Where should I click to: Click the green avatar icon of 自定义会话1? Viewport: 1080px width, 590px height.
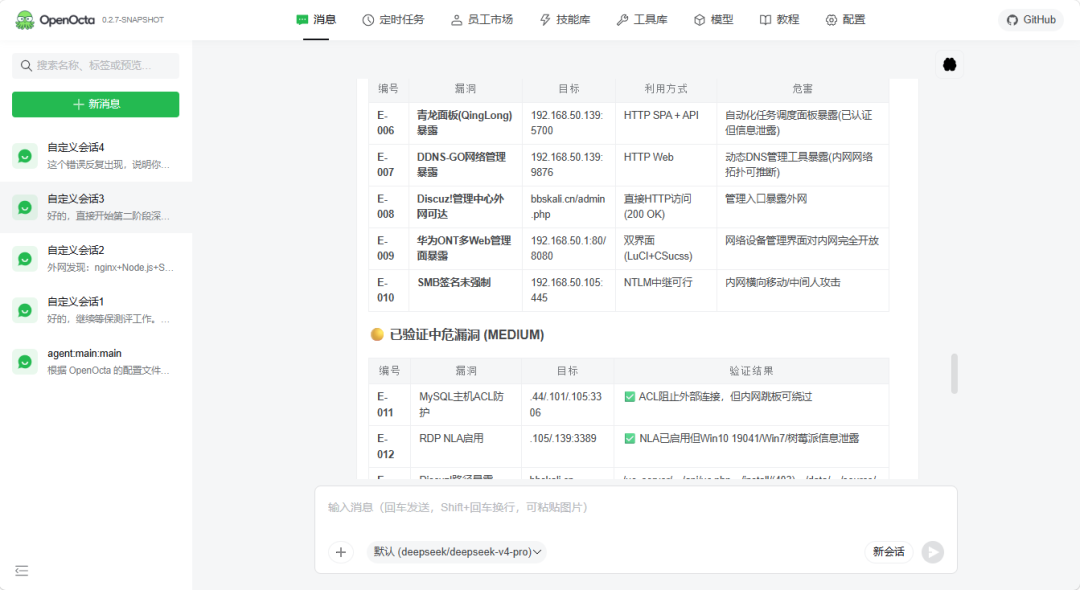tap(25, 310)
